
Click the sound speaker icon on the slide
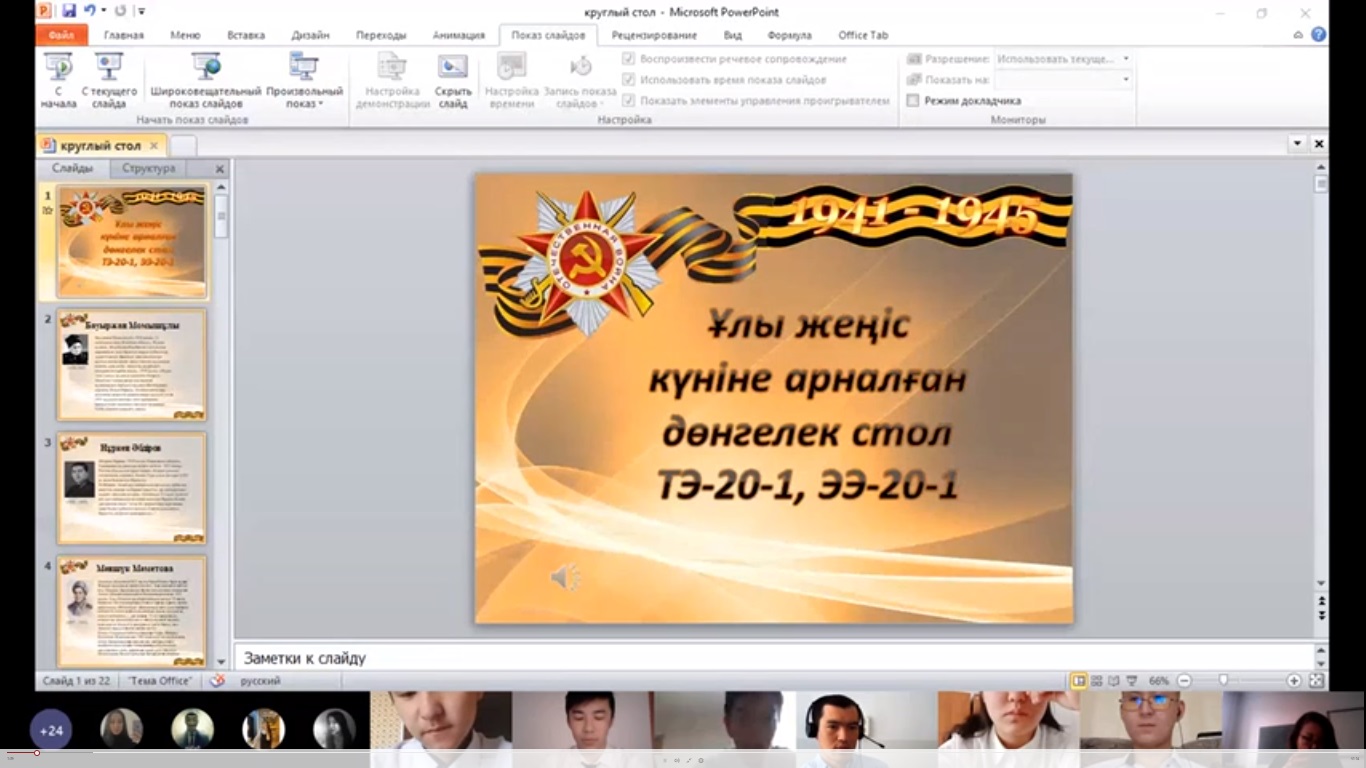pyautogui.click(x=565, y=577)
